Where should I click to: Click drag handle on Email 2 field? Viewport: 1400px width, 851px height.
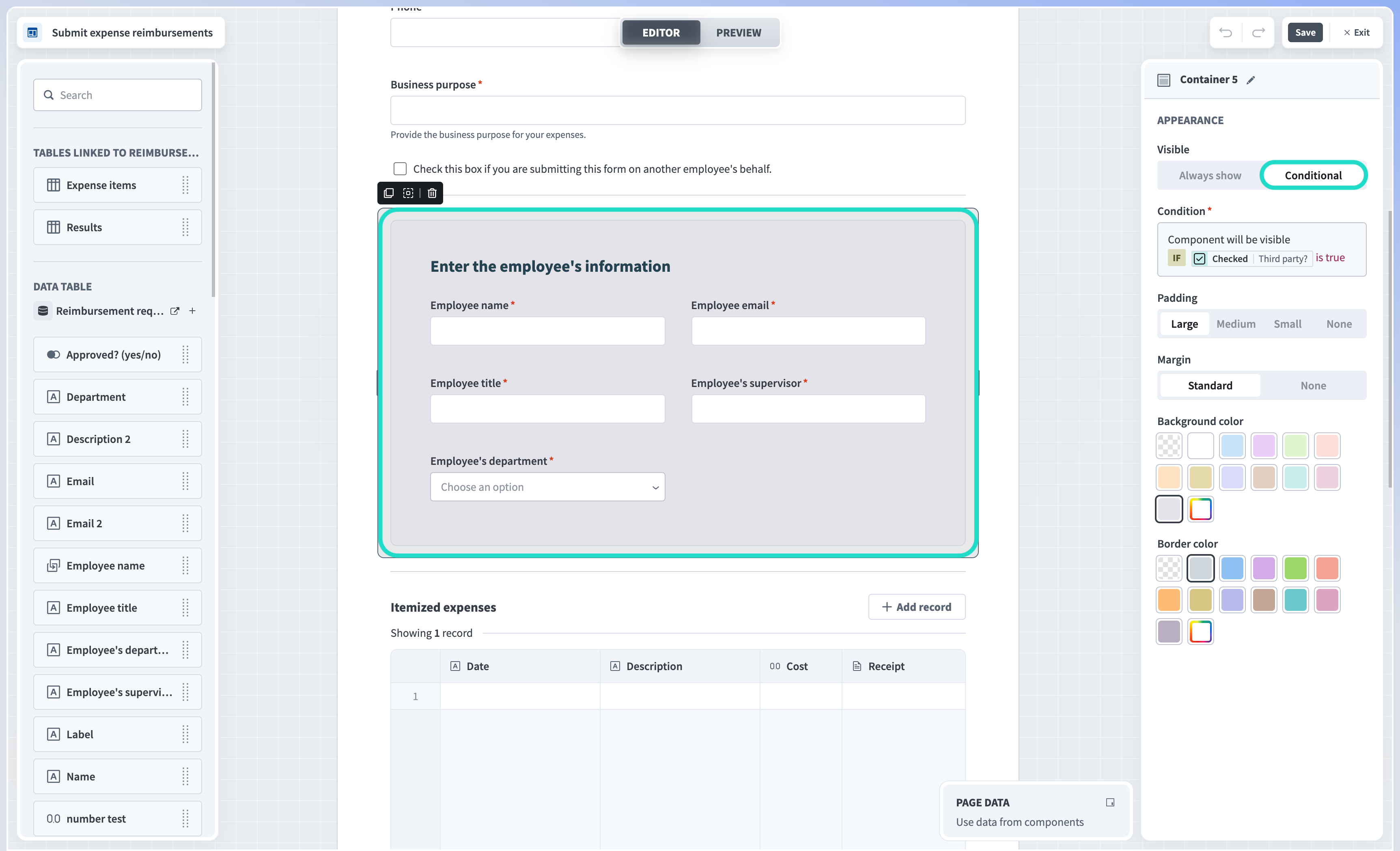pyautogui.click(x=185, y=523)
